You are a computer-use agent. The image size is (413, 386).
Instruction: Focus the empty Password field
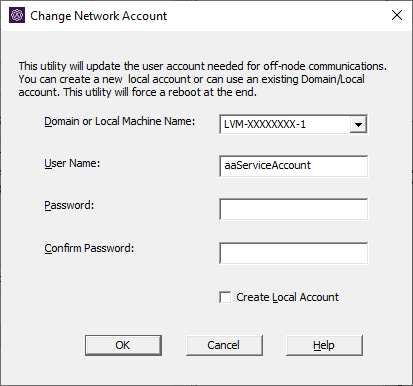click(x=294, y=209)
